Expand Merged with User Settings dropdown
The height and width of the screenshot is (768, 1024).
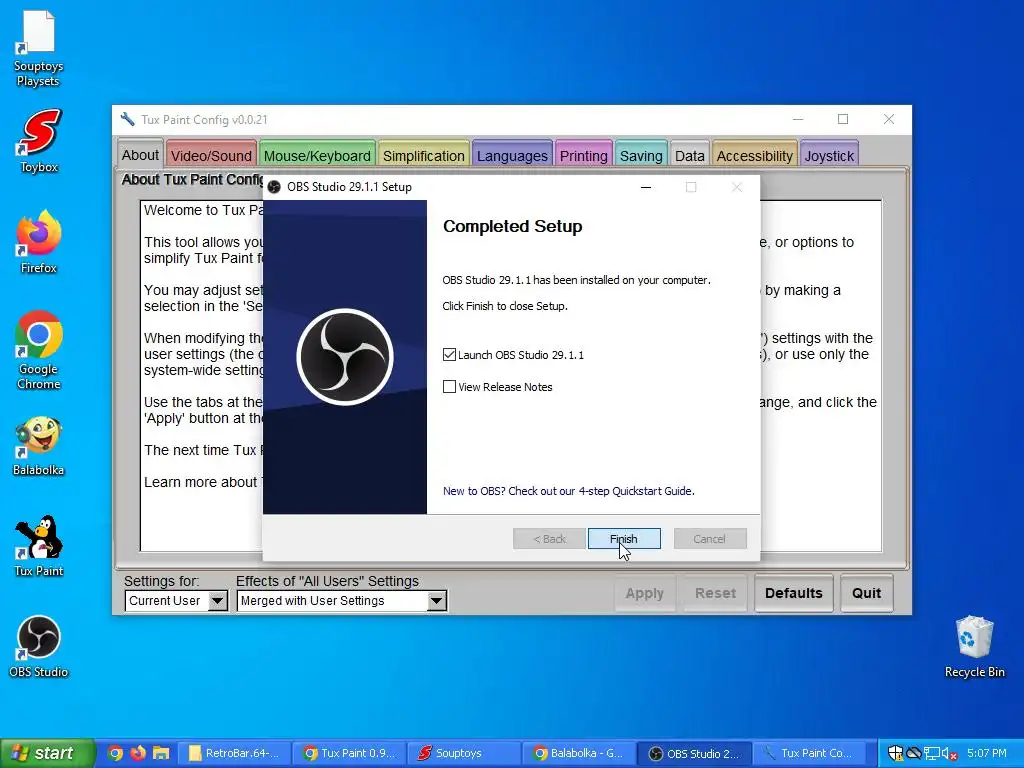[436, 600]
